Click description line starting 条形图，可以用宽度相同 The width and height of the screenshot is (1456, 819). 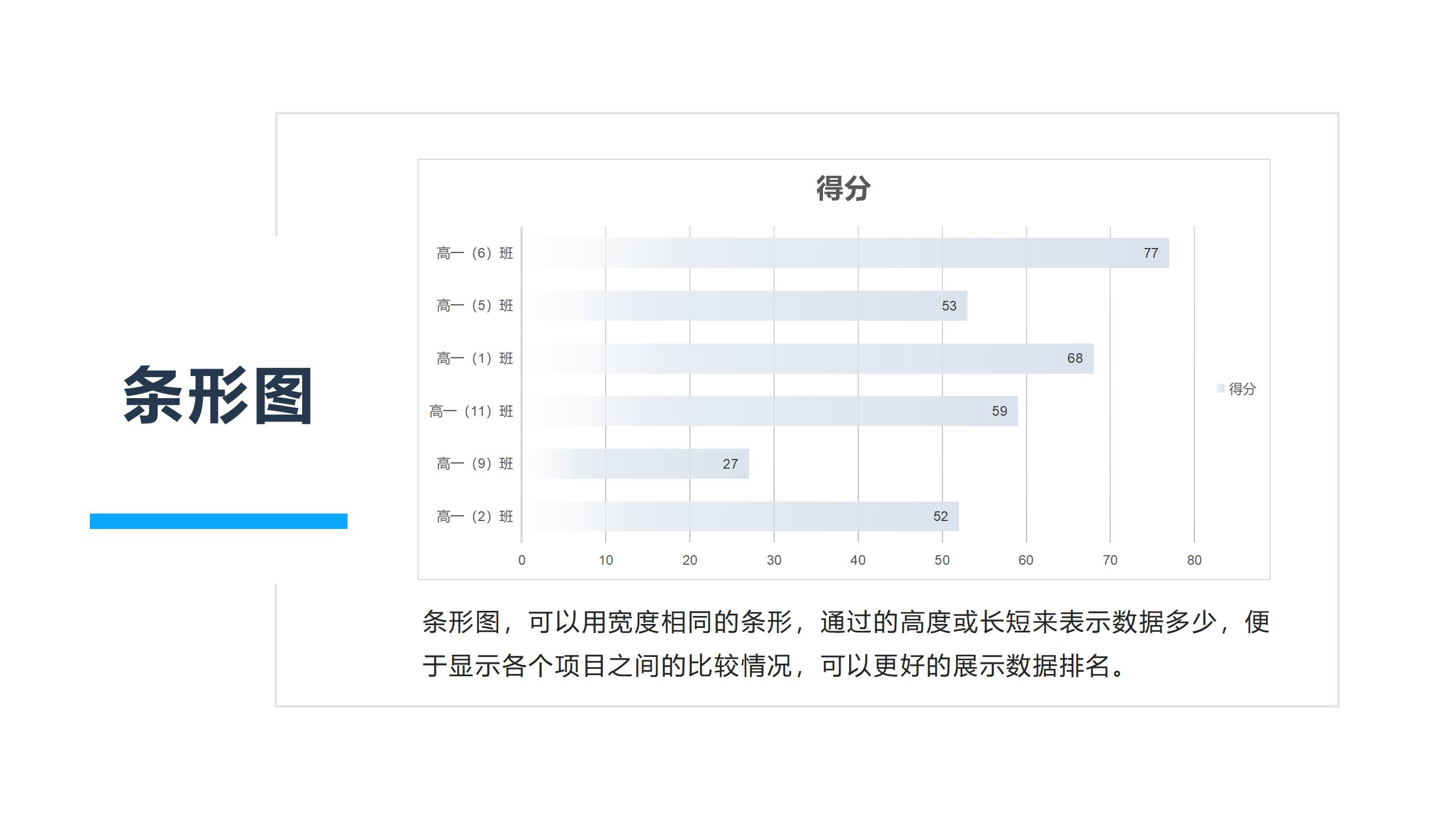(x=846, y=622)
